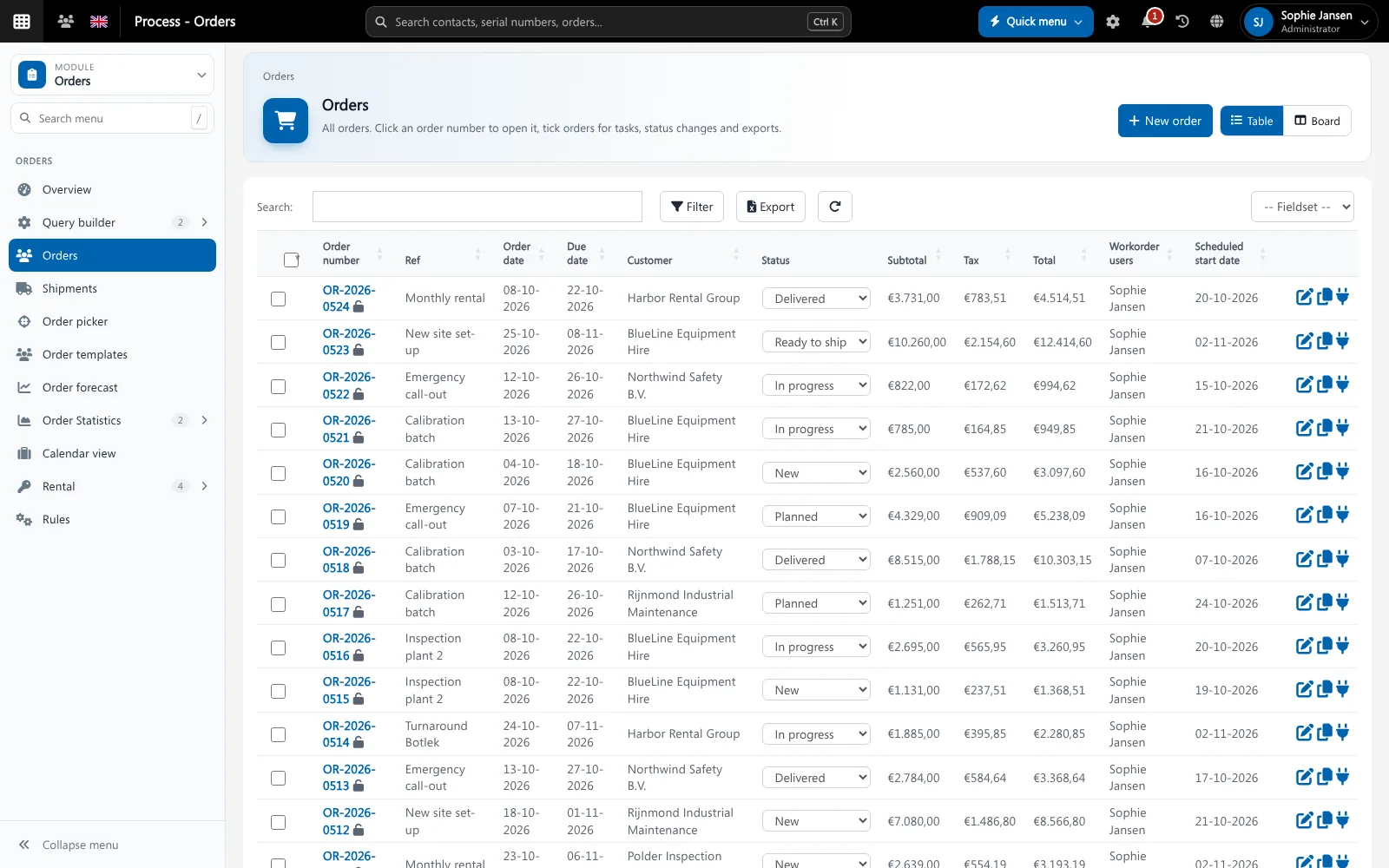The width and height of the screenshot is (1389, 868).
Task: Open the Rules sidebar item
Action: tap(112, 519)
